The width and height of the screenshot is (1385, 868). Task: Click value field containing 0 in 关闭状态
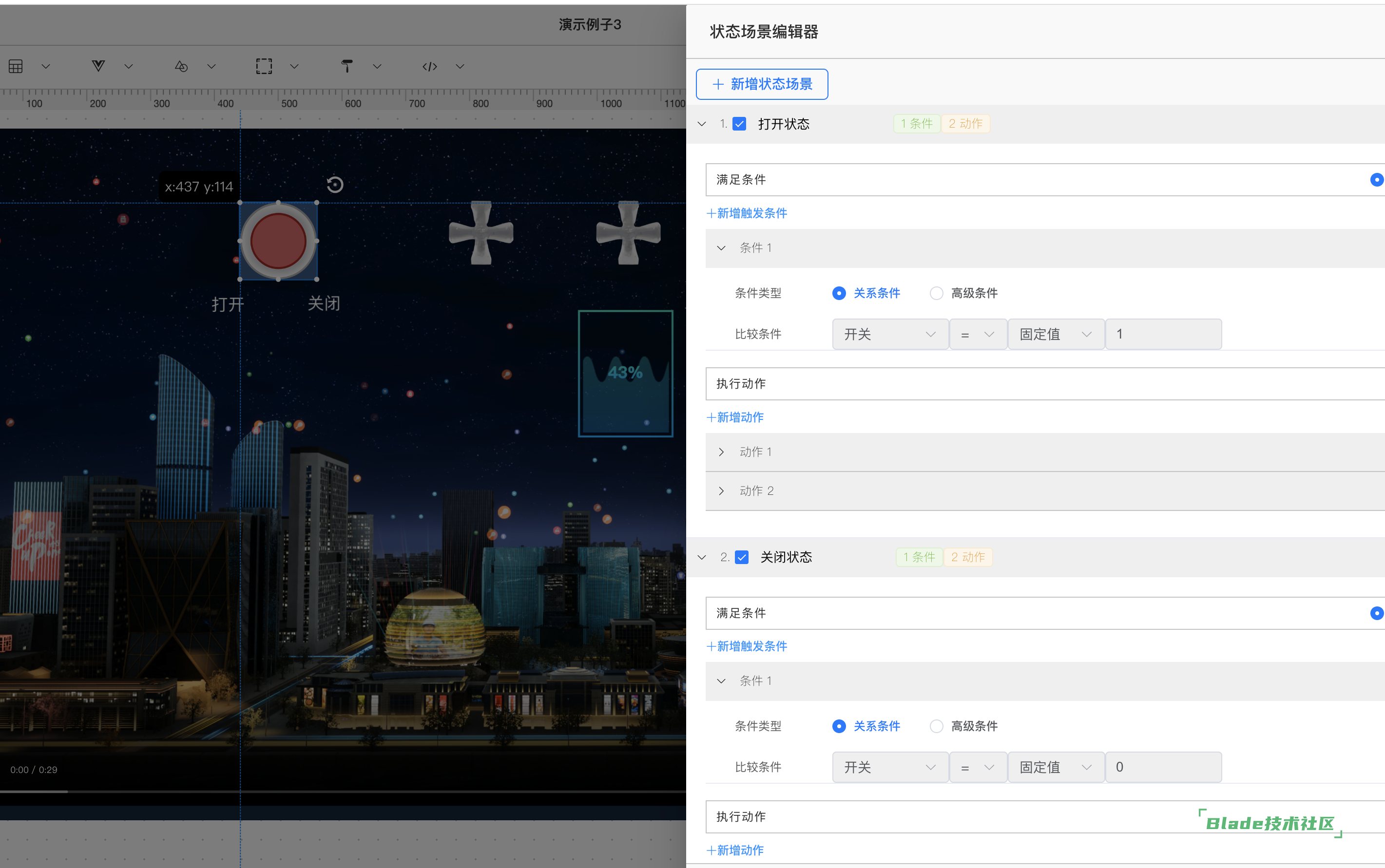(1163, 768)
